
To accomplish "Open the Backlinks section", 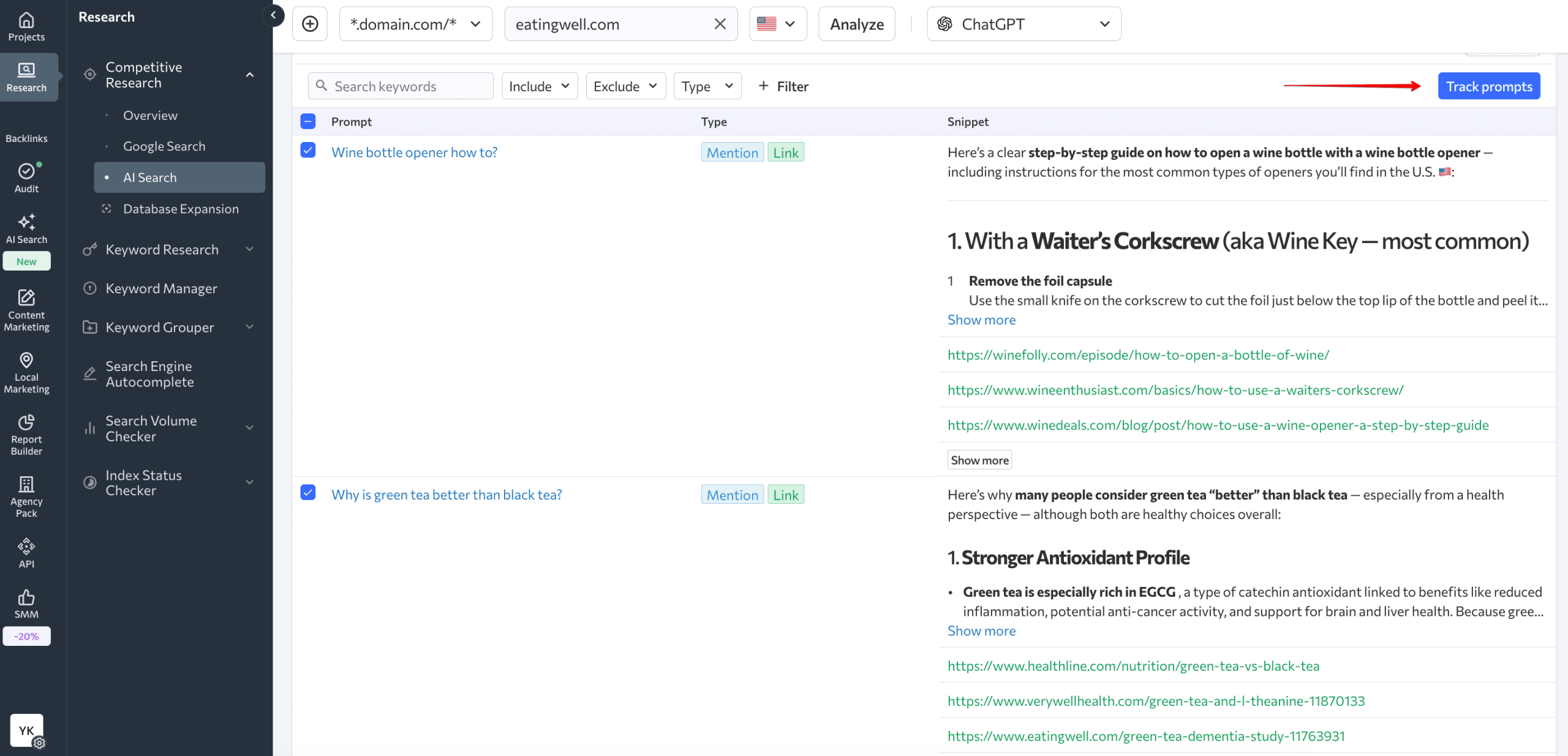I will point(26,138).
